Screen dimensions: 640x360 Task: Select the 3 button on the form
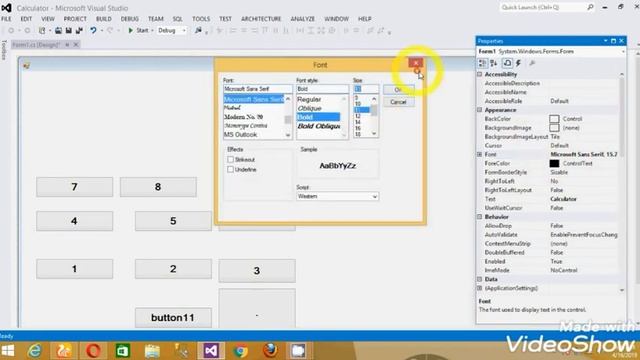click(257, 271)
